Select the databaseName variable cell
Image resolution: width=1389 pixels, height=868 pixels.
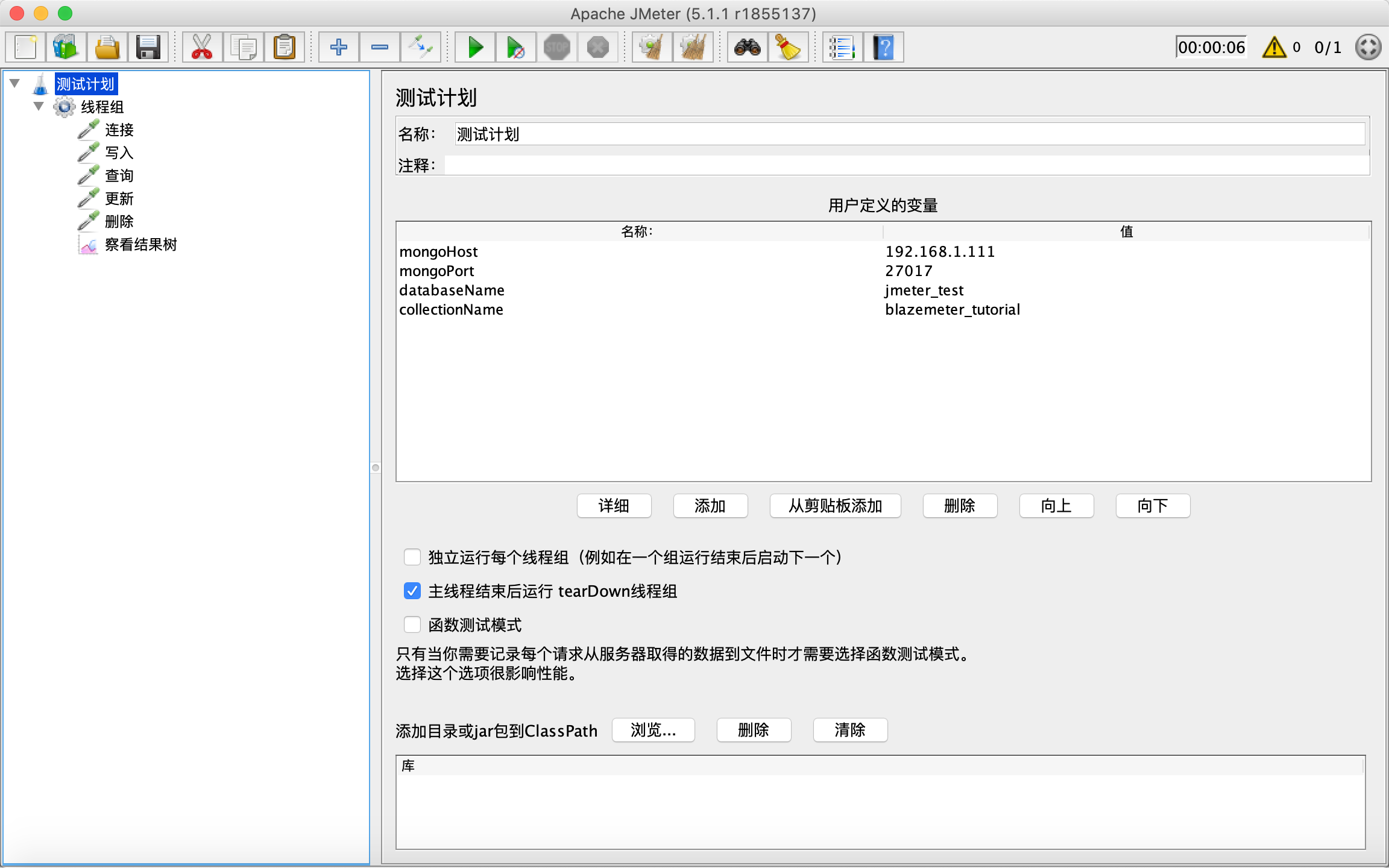coord(640,290)
